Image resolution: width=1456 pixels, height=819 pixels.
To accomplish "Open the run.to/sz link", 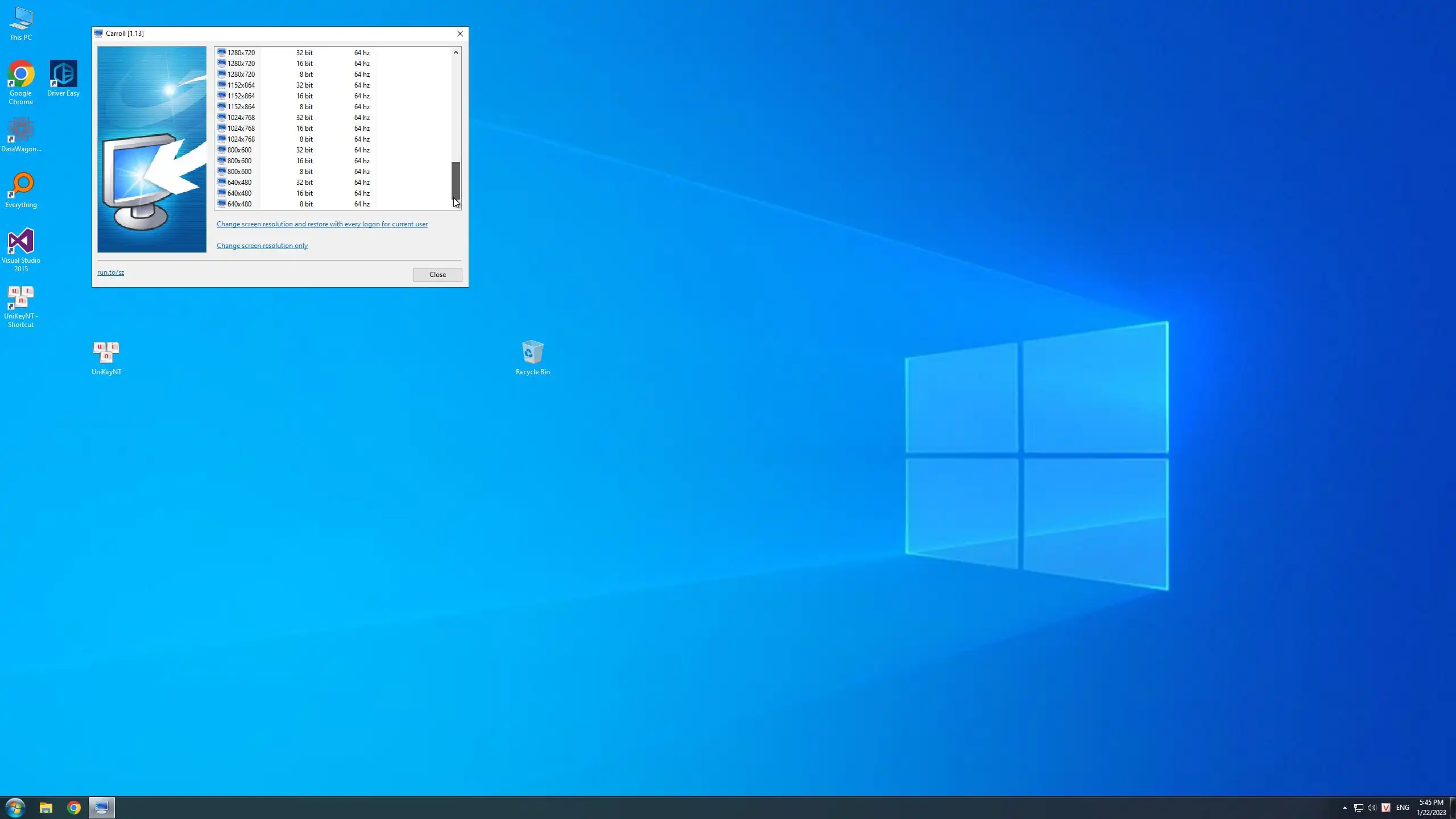I will (110, 272).
